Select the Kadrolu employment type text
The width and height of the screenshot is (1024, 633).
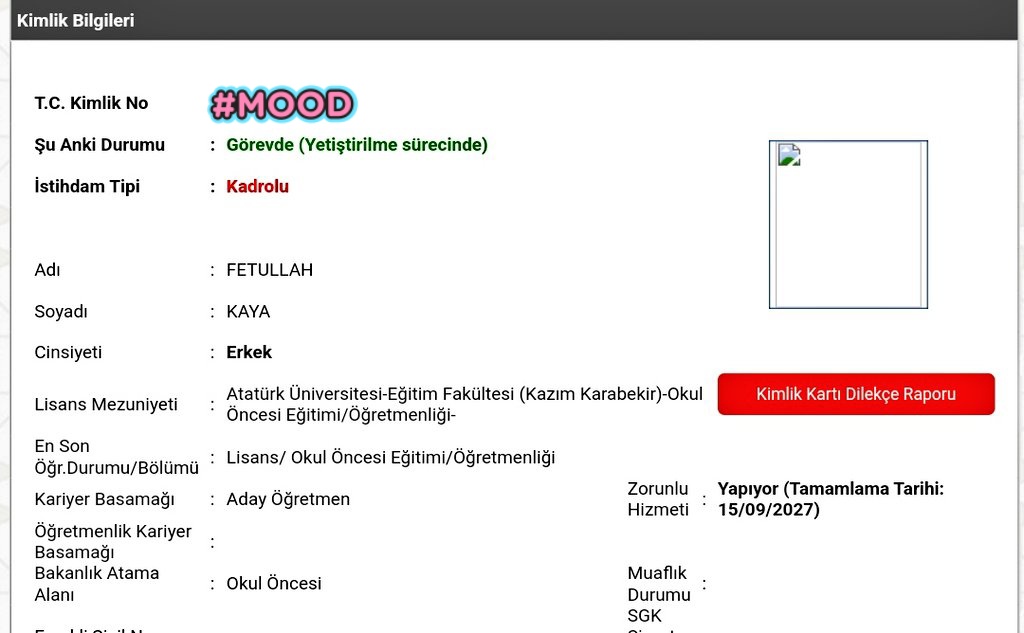coord(257,186)
